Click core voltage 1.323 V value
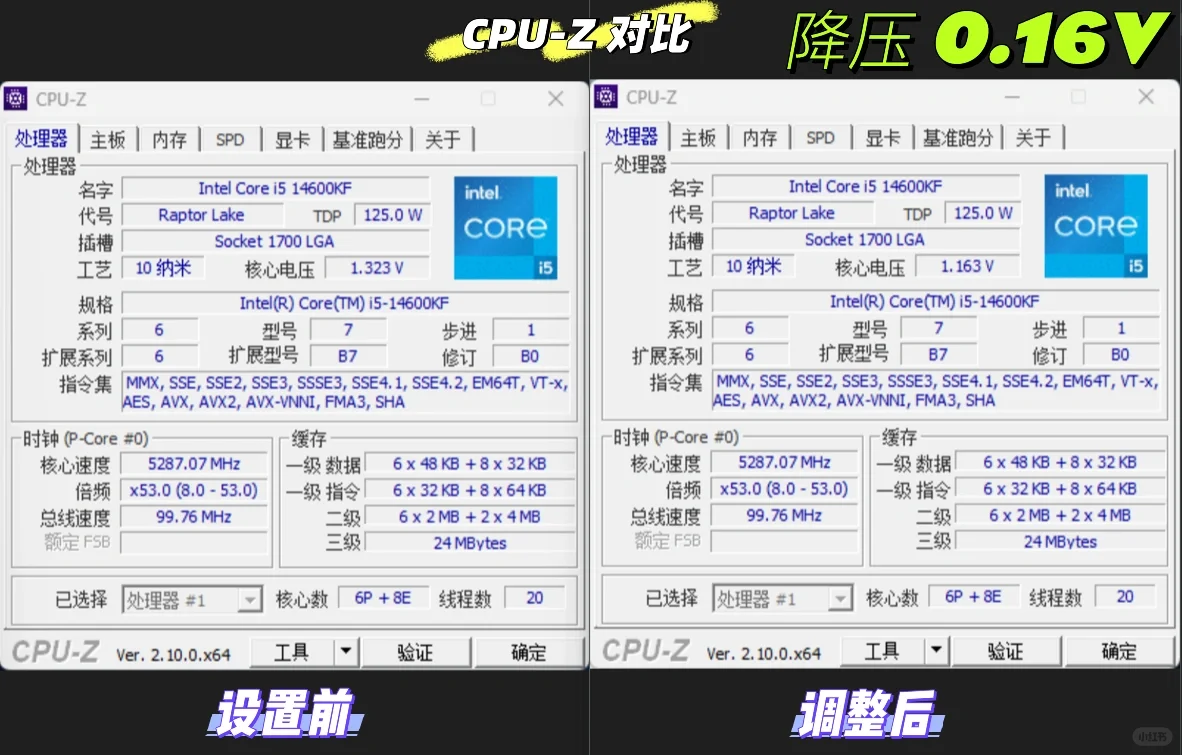The height and width of the screenshot is (755, 1182). point(377,268)
